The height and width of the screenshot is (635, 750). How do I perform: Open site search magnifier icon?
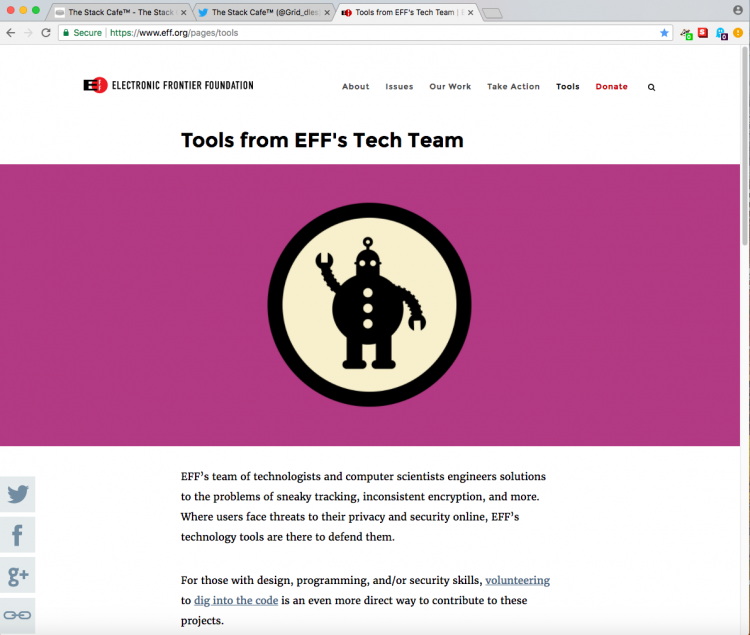click(x=651, y=87)
